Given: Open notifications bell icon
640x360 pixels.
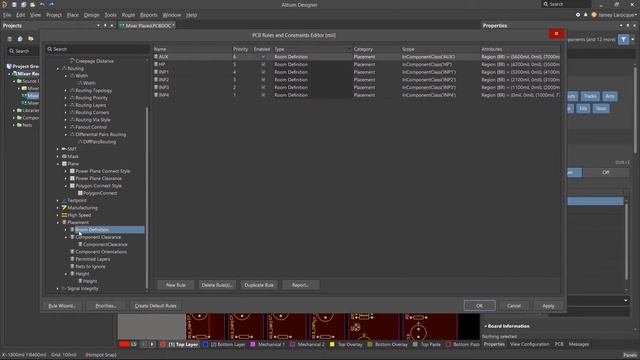Looking at the screenshot, I should [x=585, y=15].
